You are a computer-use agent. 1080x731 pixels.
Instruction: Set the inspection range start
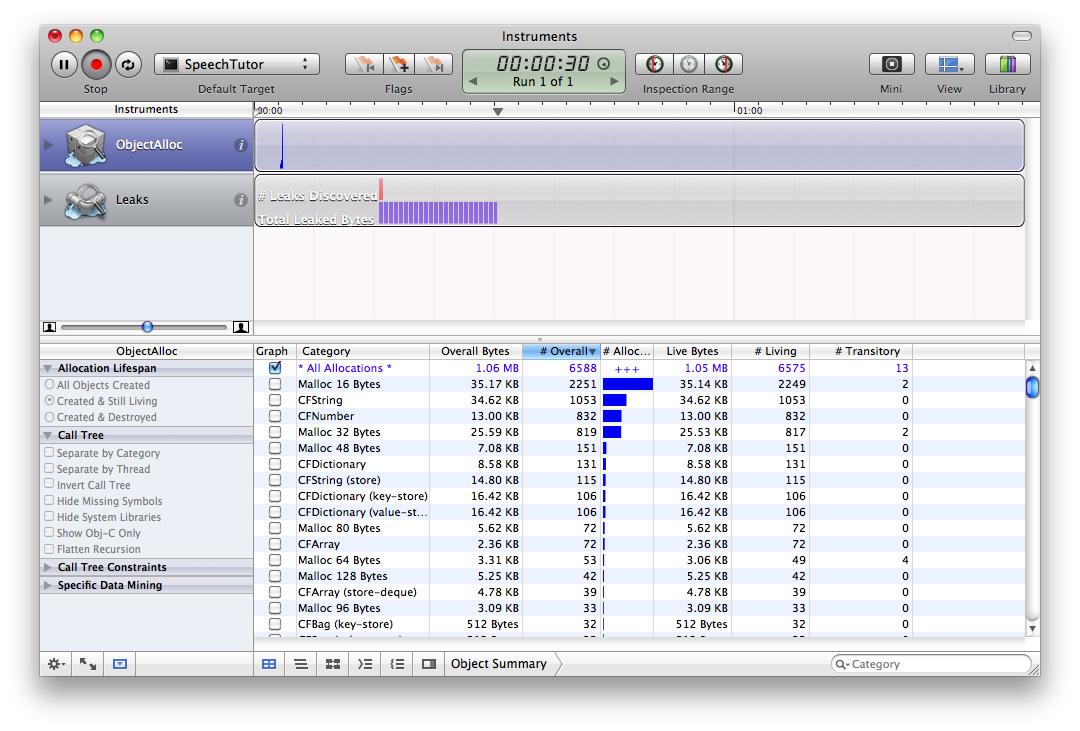click(x=654, y=64)
